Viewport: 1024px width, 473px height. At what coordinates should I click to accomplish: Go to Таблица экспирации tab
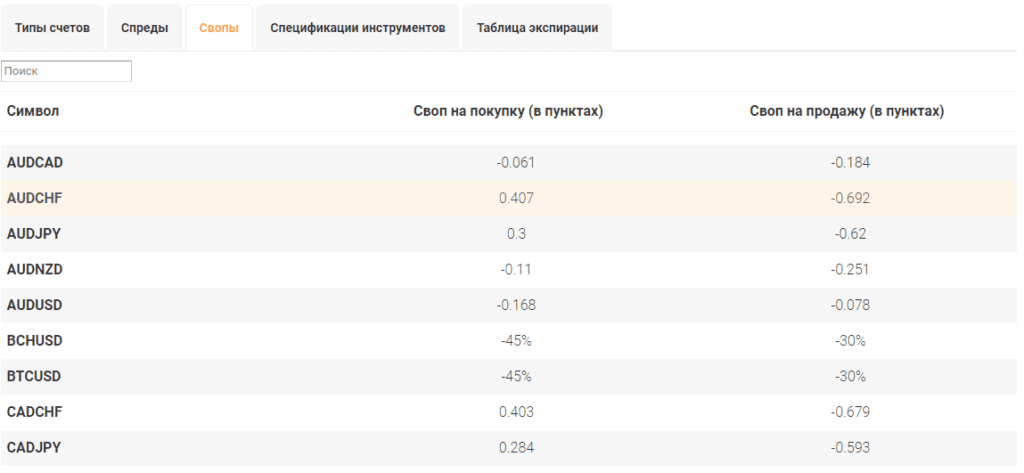pyautogui.click(x=537, y=28)
